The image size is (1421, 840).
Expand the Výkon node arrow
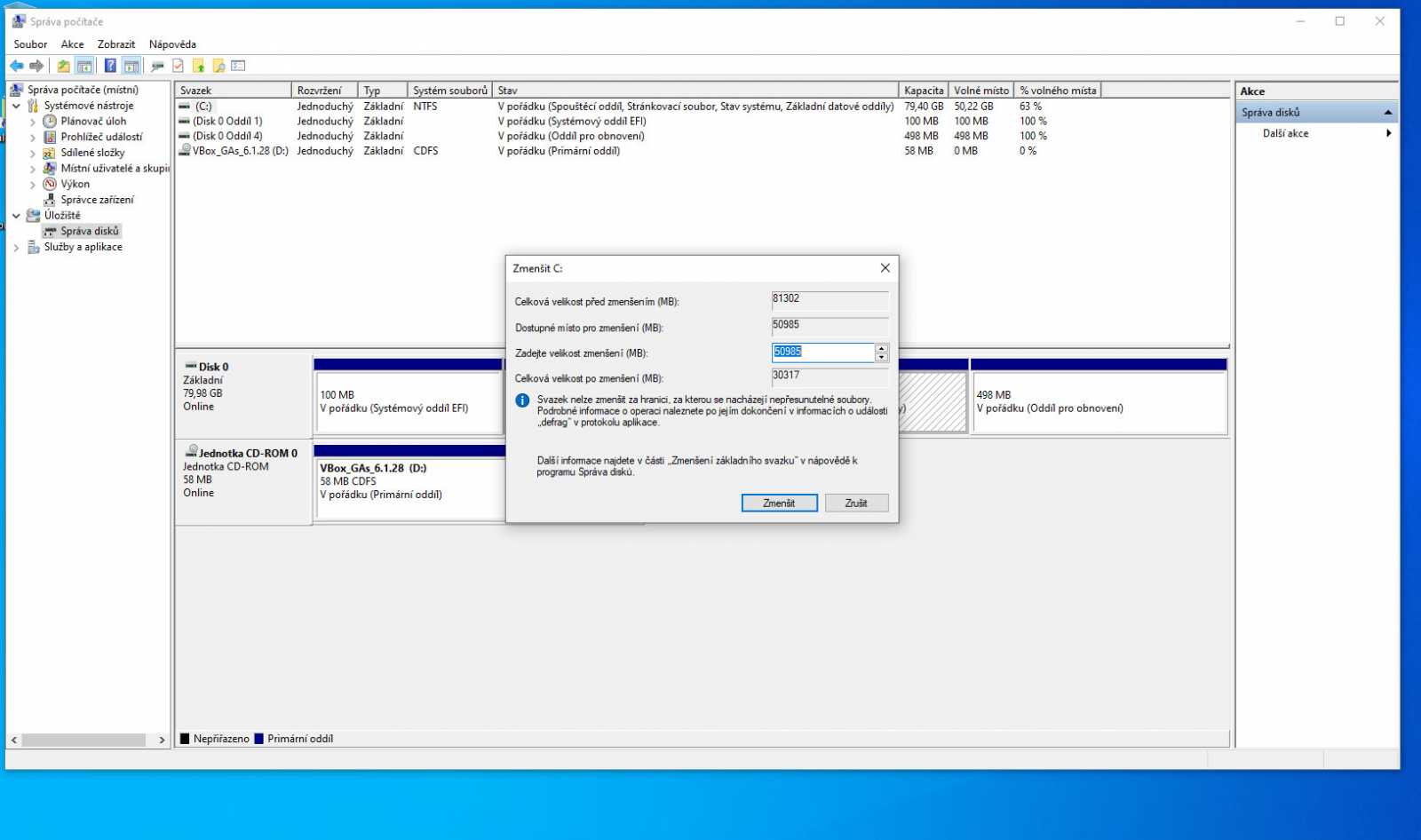click(33, 185)
